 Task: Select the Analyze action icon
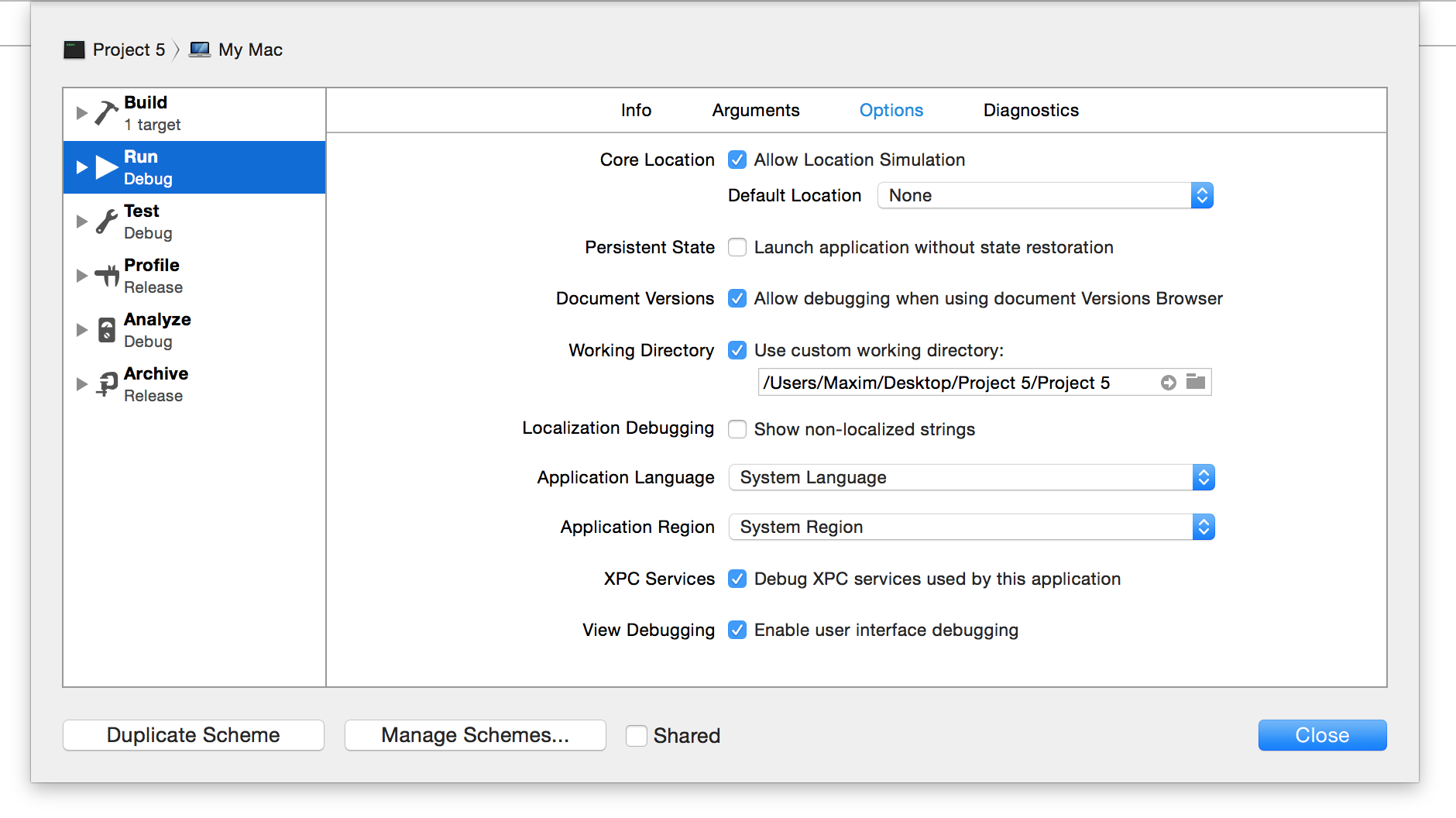[107, 330]
